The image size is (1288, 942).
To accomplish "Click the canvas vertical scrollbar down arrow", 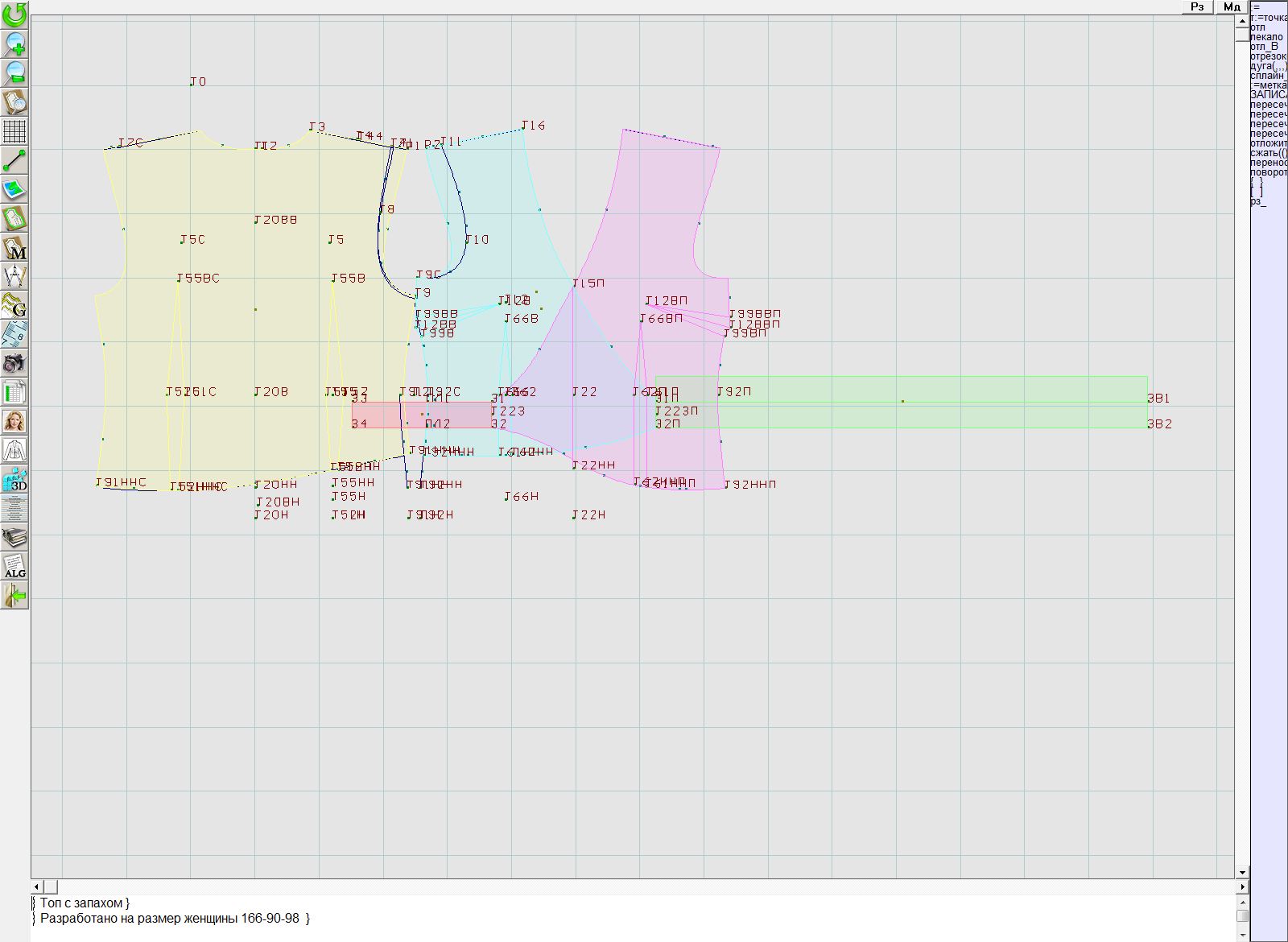I will [1242, 872].
